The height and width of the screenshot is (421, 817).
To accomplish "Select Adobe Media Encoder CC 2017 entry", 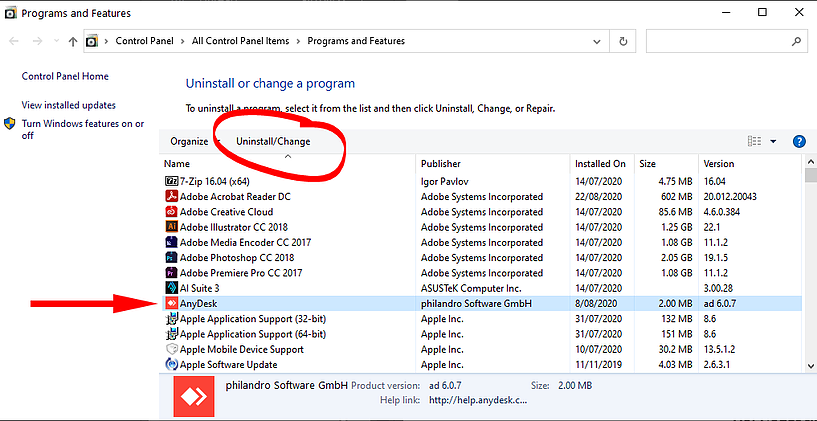I will (x=245, y=242).
